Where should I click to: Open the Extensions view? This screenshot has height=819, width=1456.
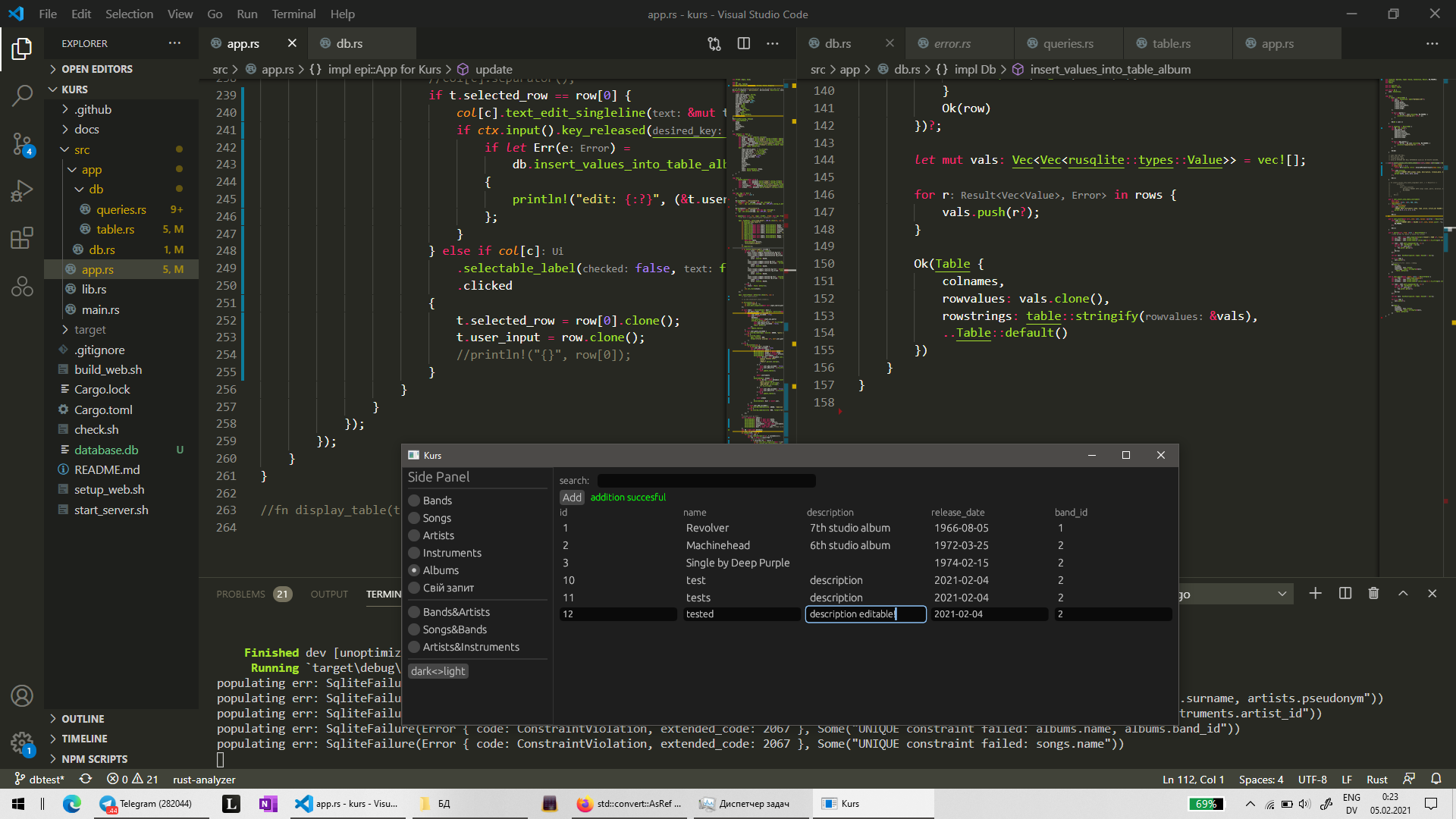pyautogui.click(x=22, y=238)
